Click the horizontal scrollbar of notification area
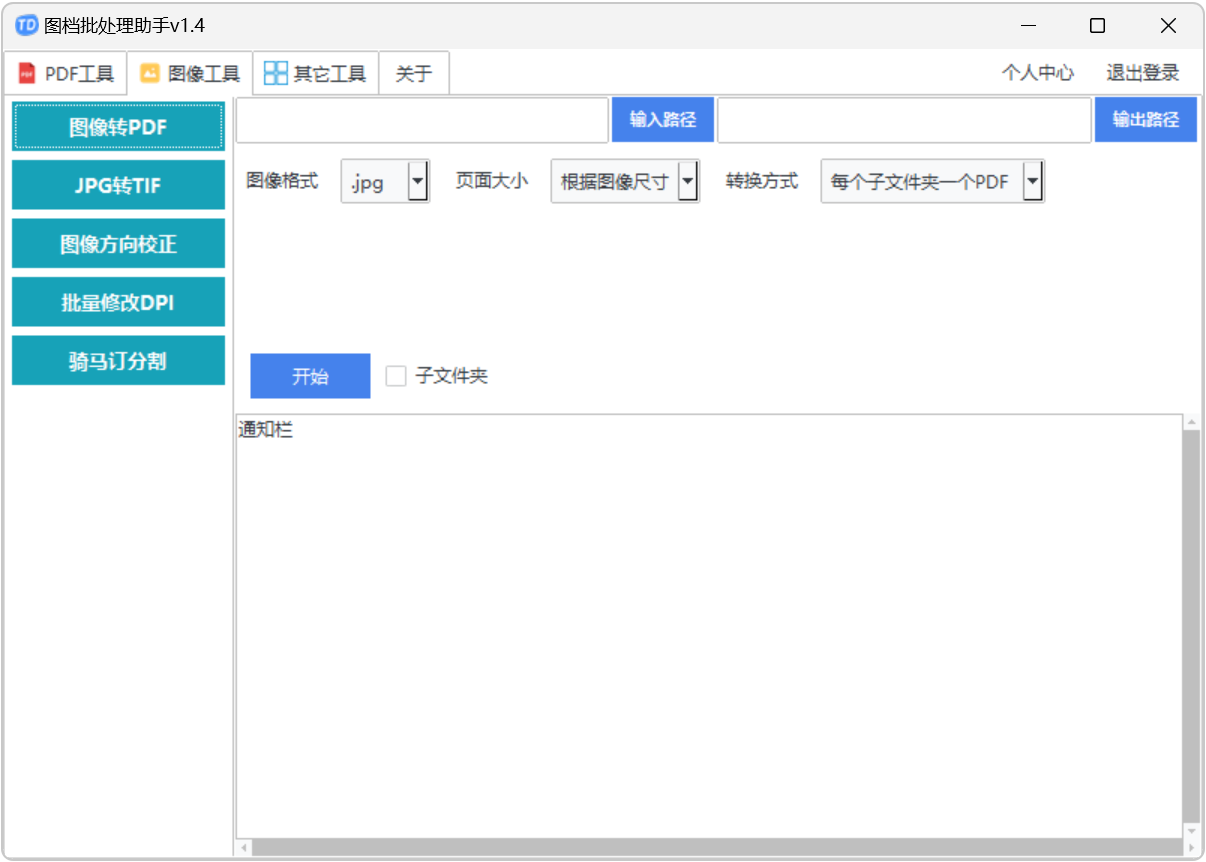 click(716, 848)
